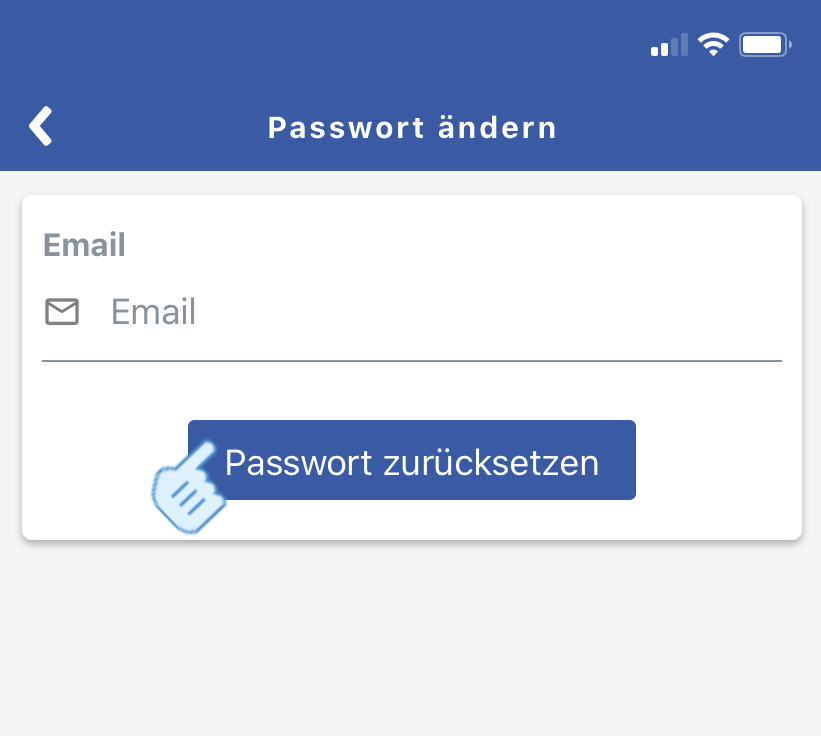Focus the Email text input field
This screenshot has height=736, width=821.
[440, 312]
